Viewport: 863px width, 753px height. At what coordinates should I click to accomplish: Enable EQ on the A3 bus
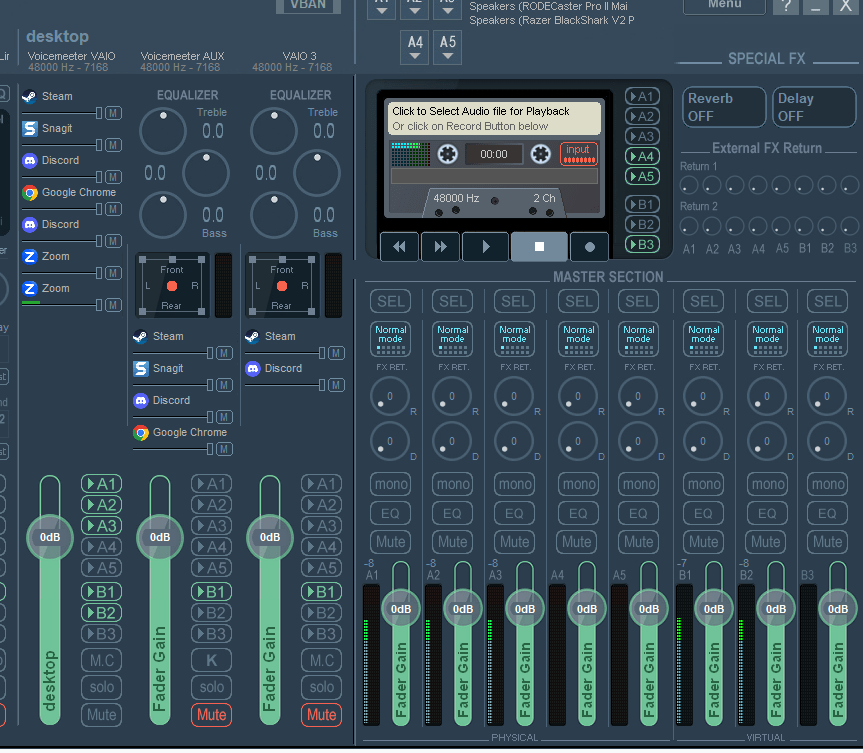515,514
